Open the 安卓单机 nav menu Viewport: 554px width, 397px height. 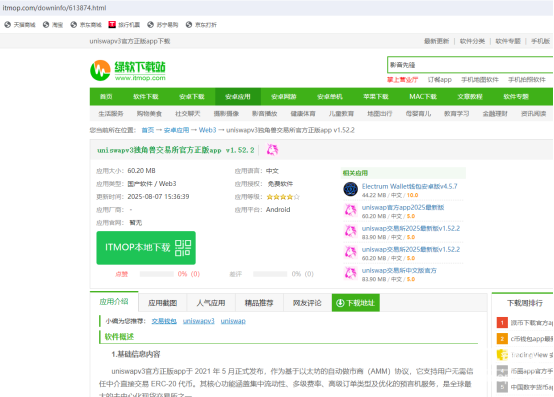[330, 96]
